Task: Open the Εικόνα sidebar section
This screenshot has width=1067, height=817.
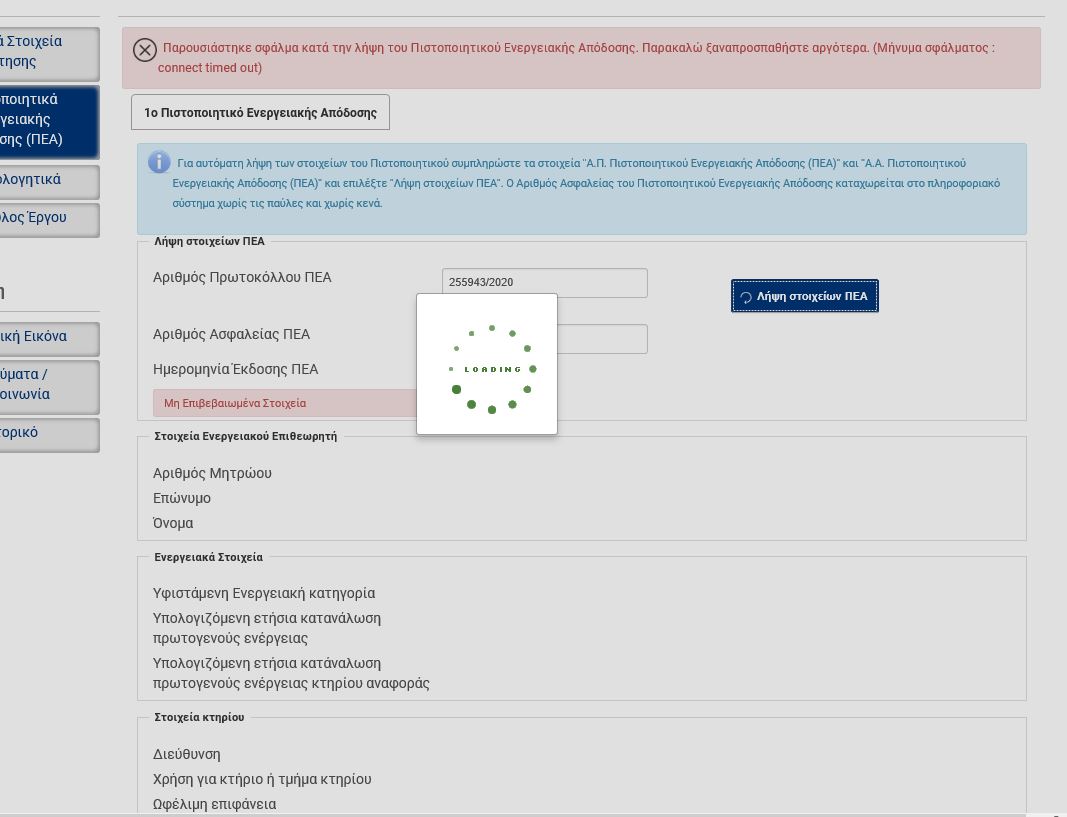Action: (50, 339)
